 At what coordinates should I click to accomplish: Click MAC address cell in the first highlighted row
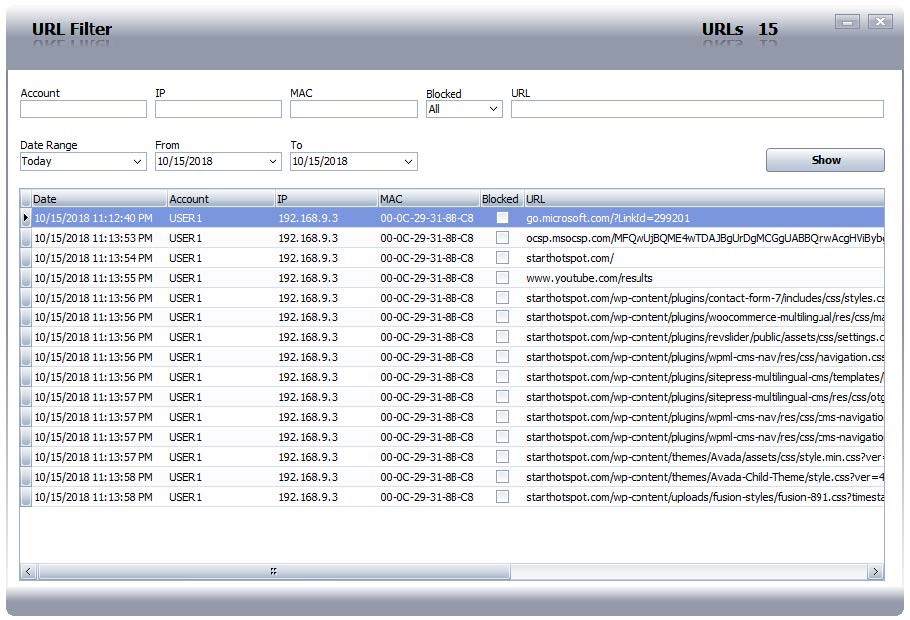pos(429,218)
